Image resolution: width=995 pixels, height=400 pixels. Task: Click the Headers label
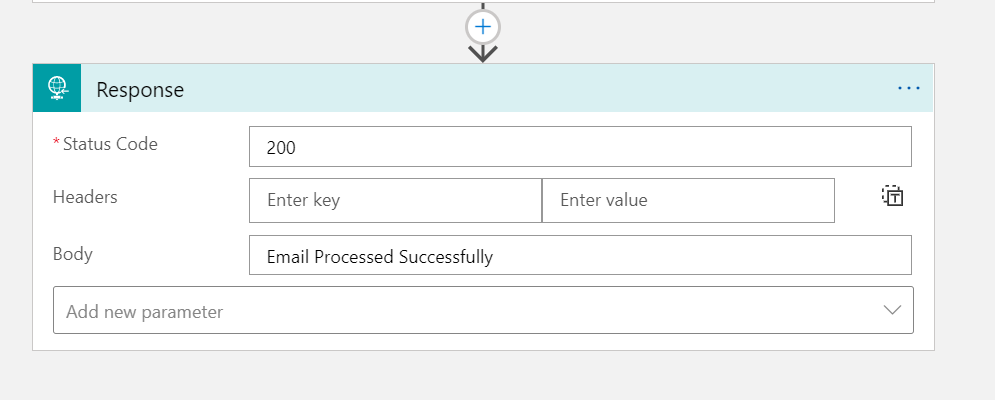[x=85, y=197]
